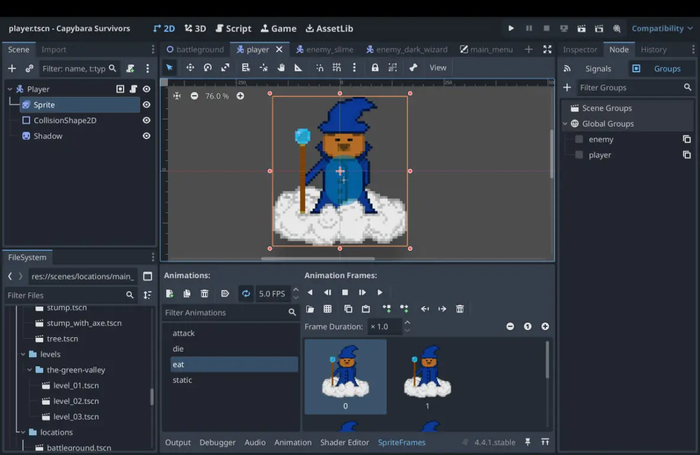Collapse the Global Groups section
Image resolution: width=700 pixels, height=455 pixels.
point(565,124)
